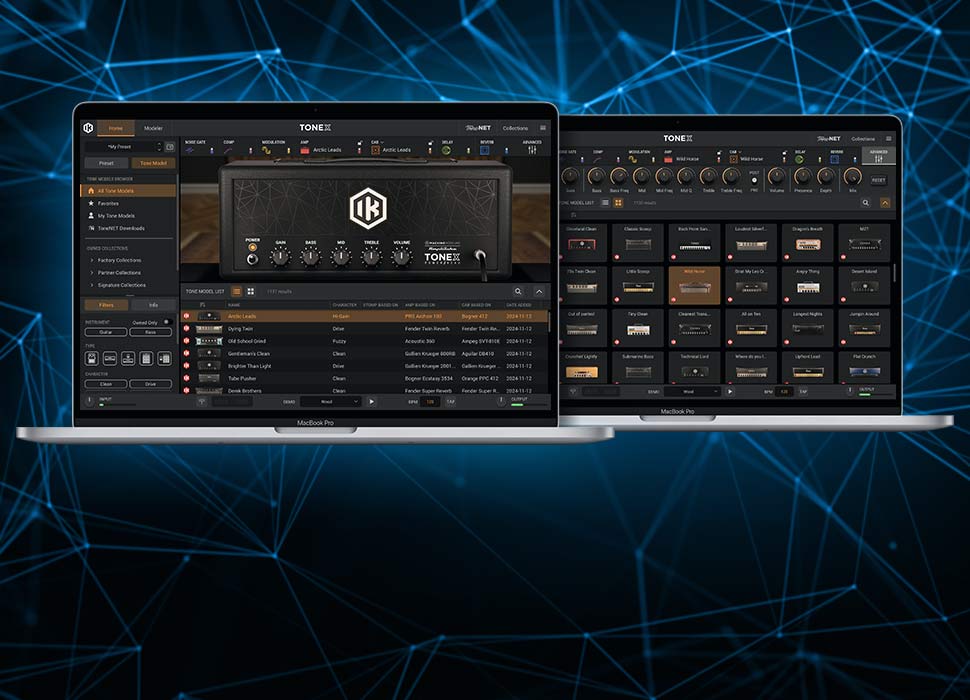The height and width of the screenshot is (700, 970).
Task: Select the first Type filter icon
Action: point(92,358)
